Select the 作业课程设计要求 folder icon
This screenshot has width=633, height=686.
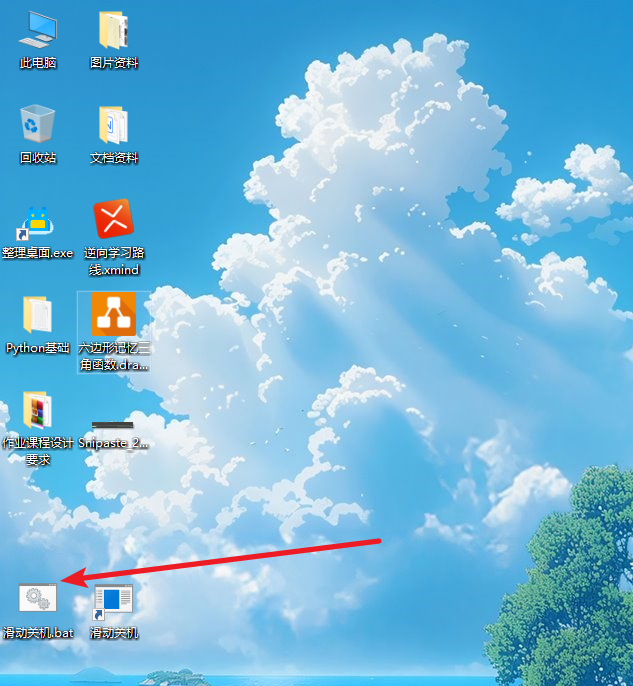point(38,410)
